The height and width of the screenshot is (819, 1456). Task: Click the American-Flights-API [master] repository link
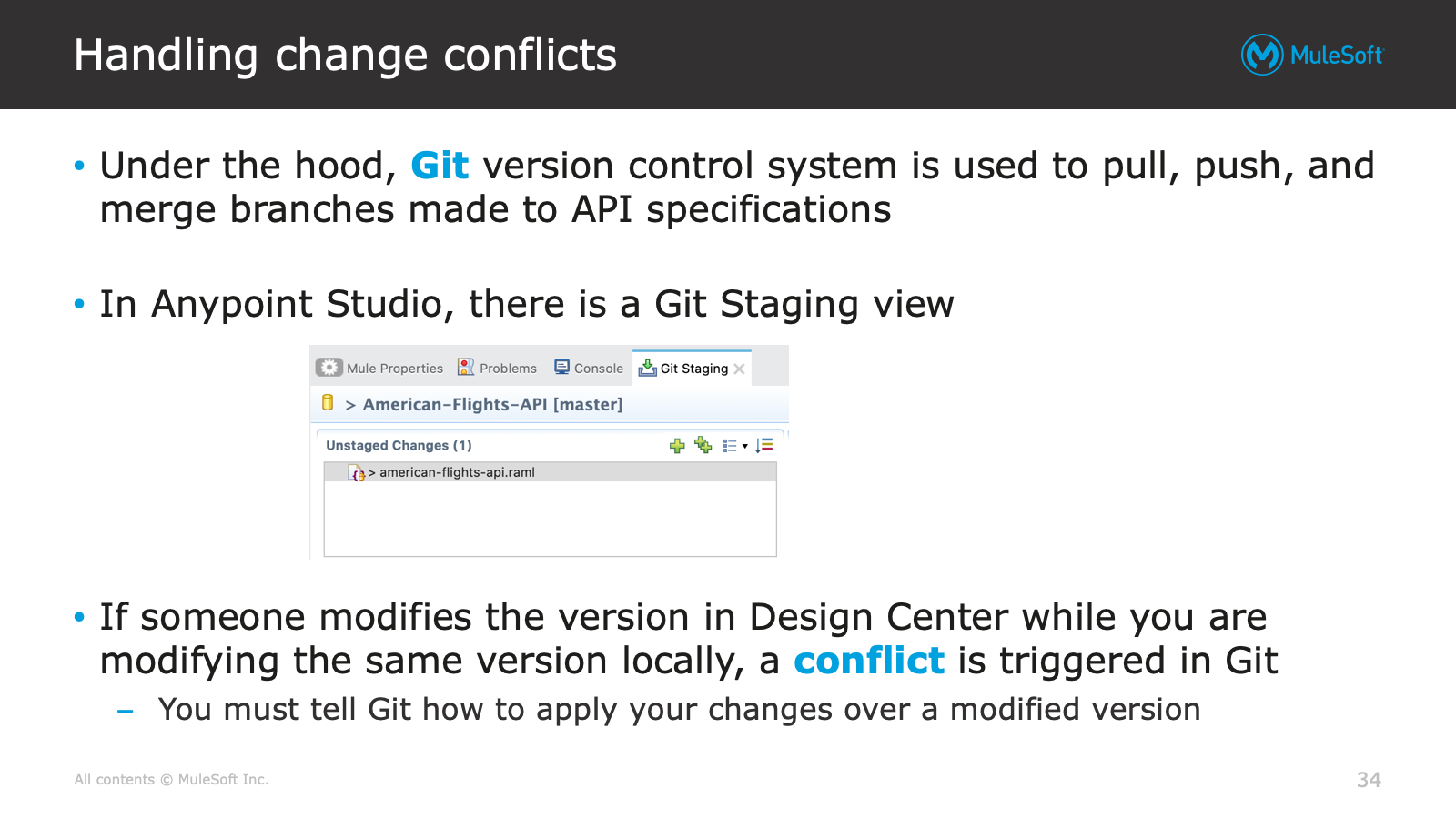[492, 404]
